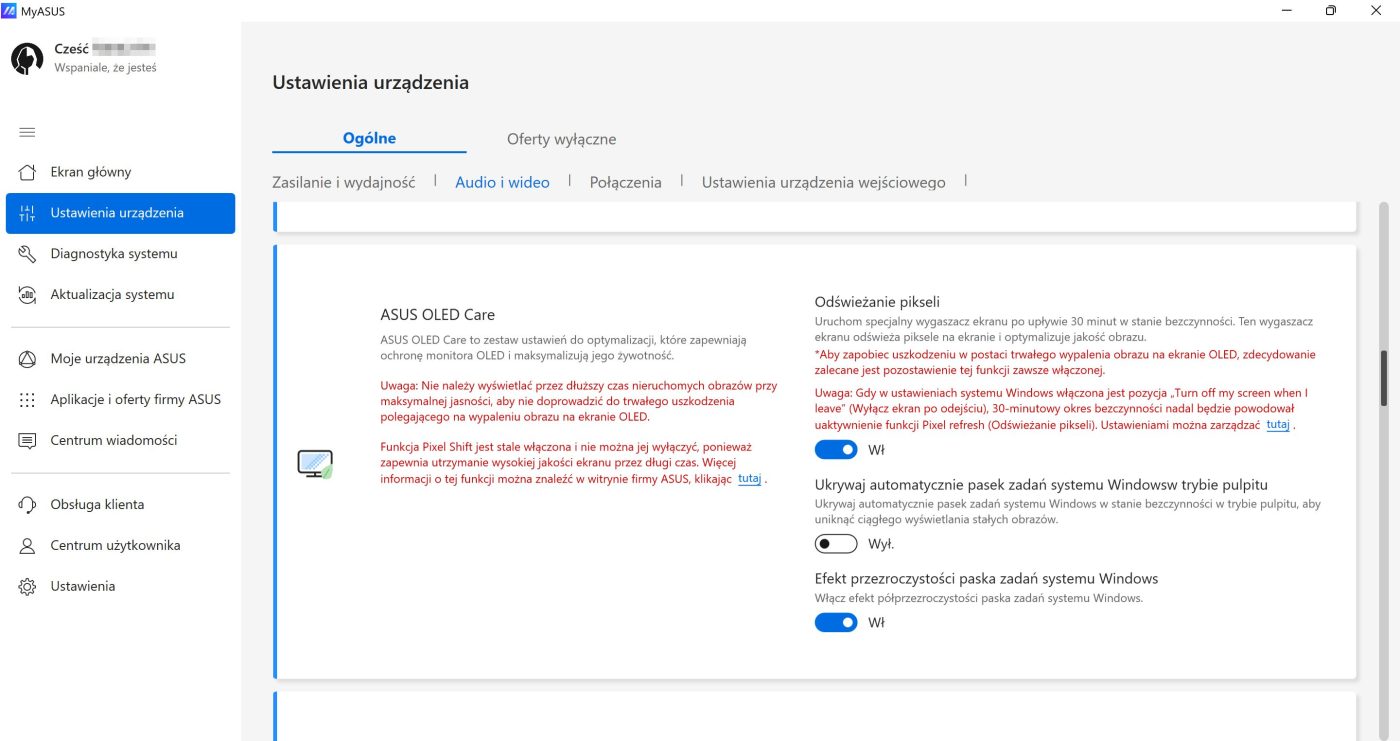Open Połączenia section
This screenshot has height=741, width=1400.
625,182
